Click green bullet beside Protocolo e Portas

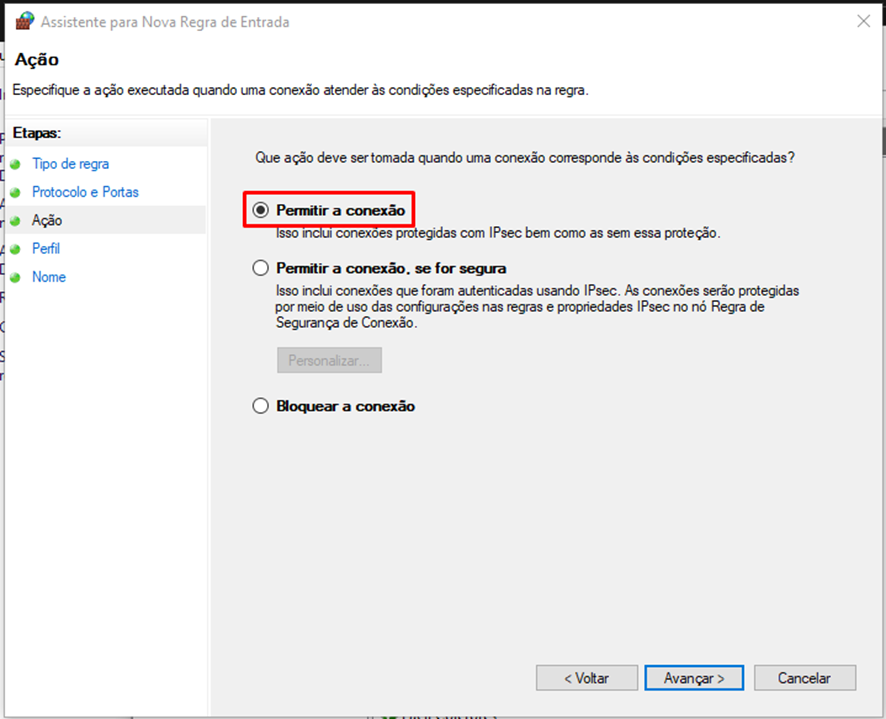[15, 192]
